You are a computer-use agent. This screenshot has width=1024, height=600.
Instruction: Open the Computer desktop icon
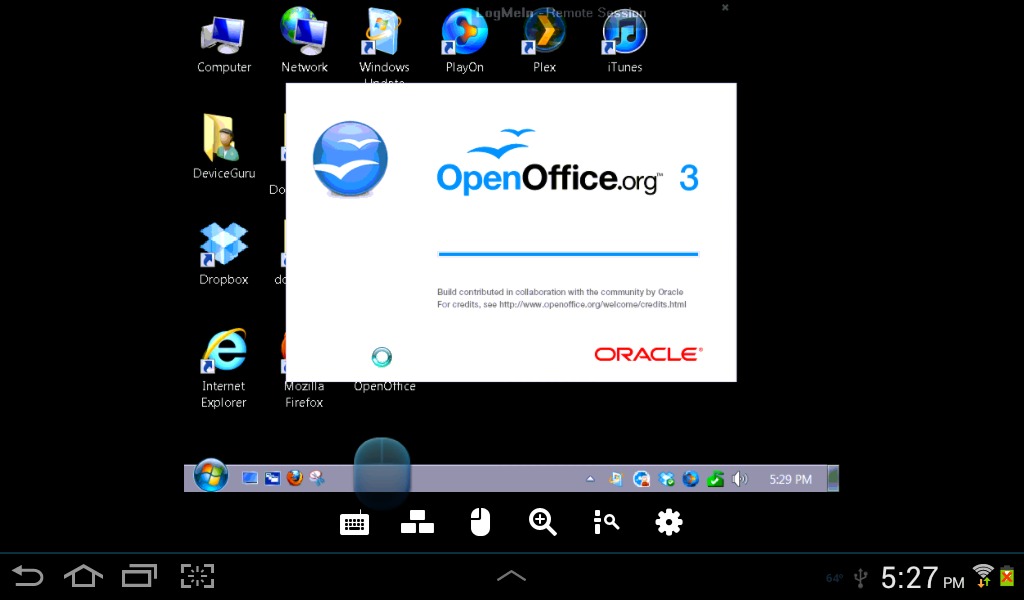tap(223, 45)
